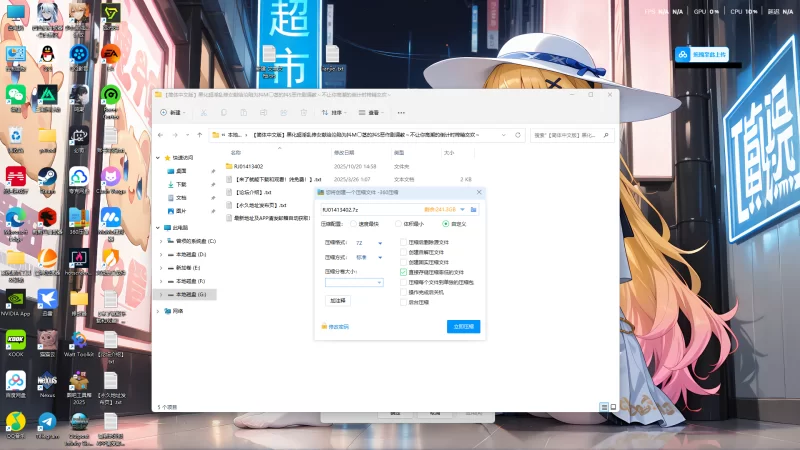This screenshot has height=450, width=800.
Task: Click the 立即压缩 button
Action: [464, 326]
